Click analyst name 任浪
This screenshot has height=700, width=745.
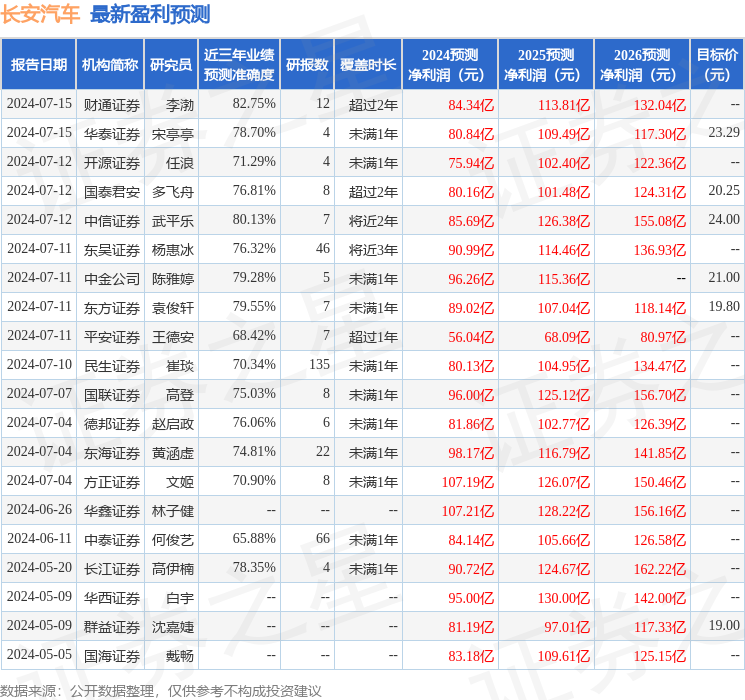180,163
